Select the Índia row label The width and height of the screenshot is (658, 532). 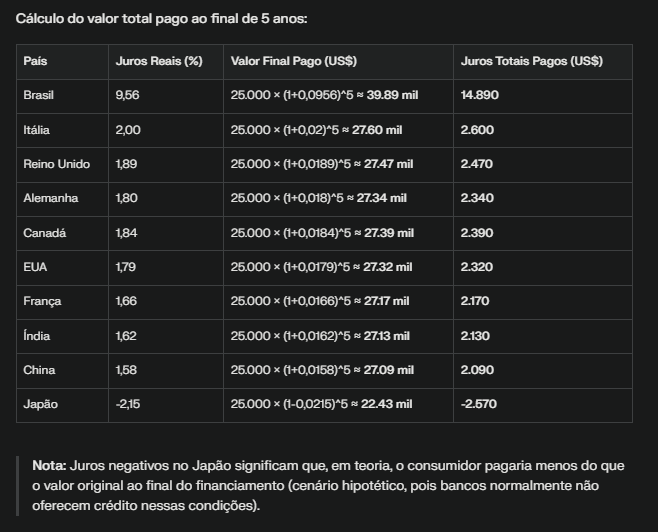point(37,336)
